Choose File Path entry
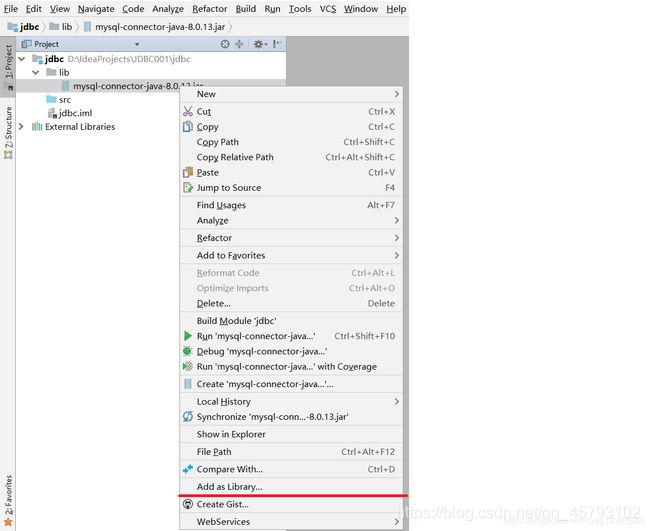The image size is (650, 531). tap(291, 452)
